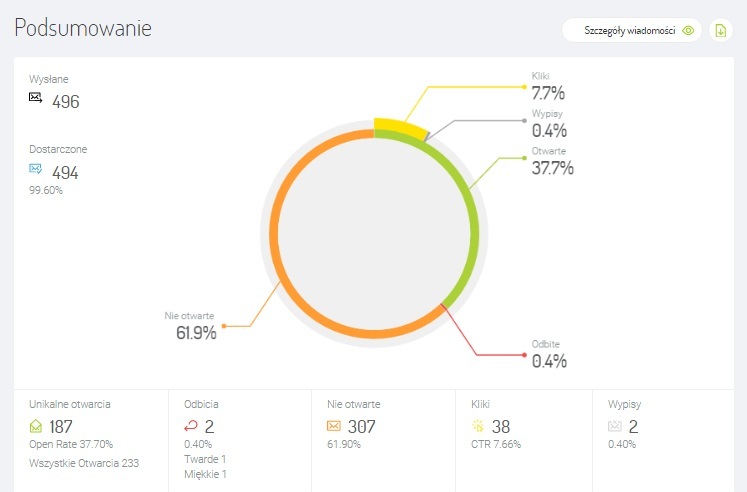Image resolution: width=747 pixels, height=492 pixels.
Task: Open the Unikalne otwarcia count 187
Action: click(x=61, y=427)
